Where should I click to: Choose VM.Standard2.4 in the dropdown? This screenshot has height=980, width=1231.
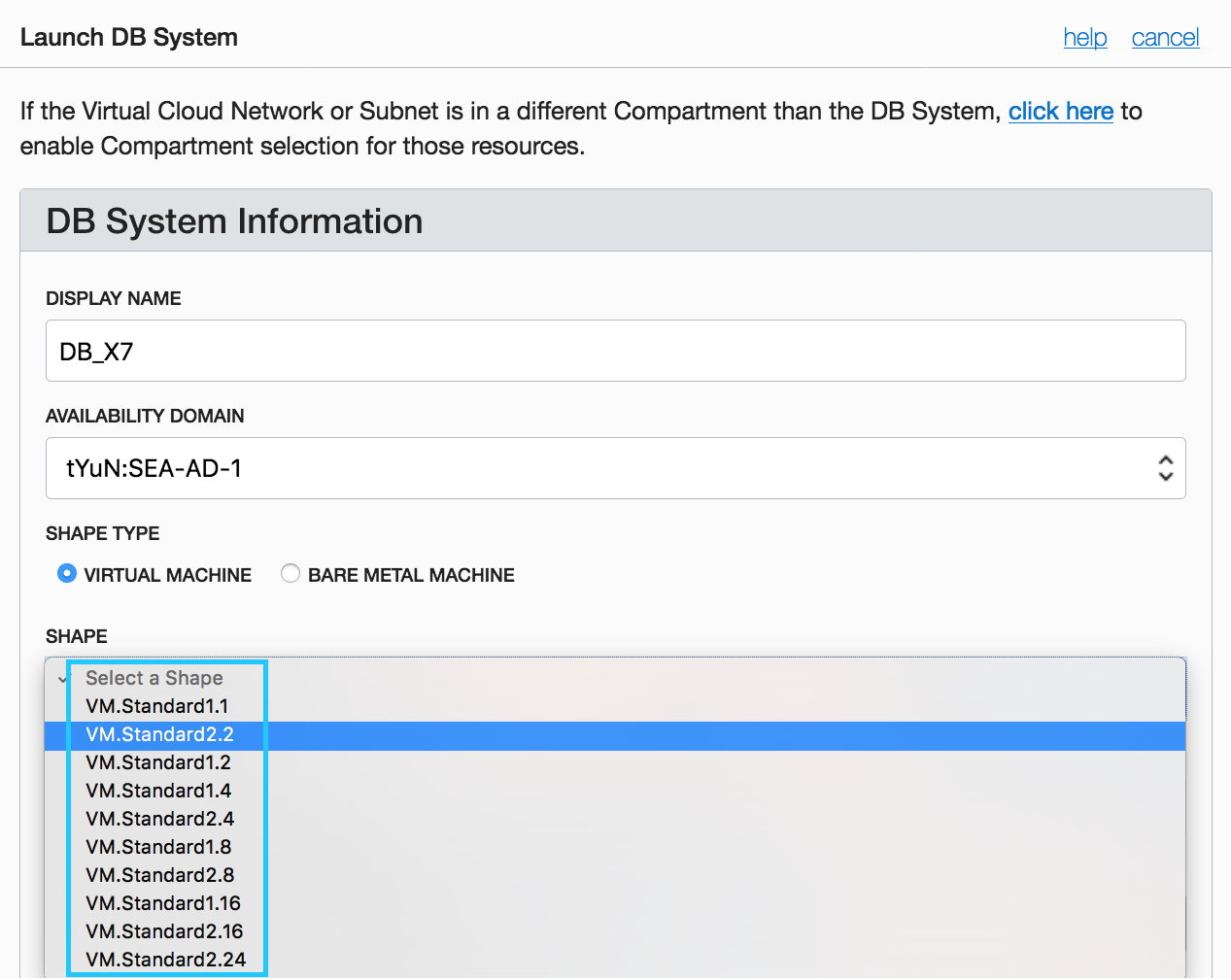160,819
